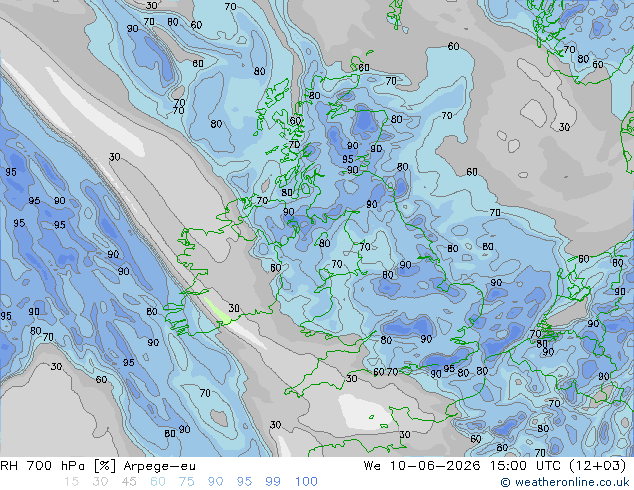The height and width of the screenshot is (490, 634).
Task: Click the legend value 100 in the color scale
Action: (x=306, y=482)
